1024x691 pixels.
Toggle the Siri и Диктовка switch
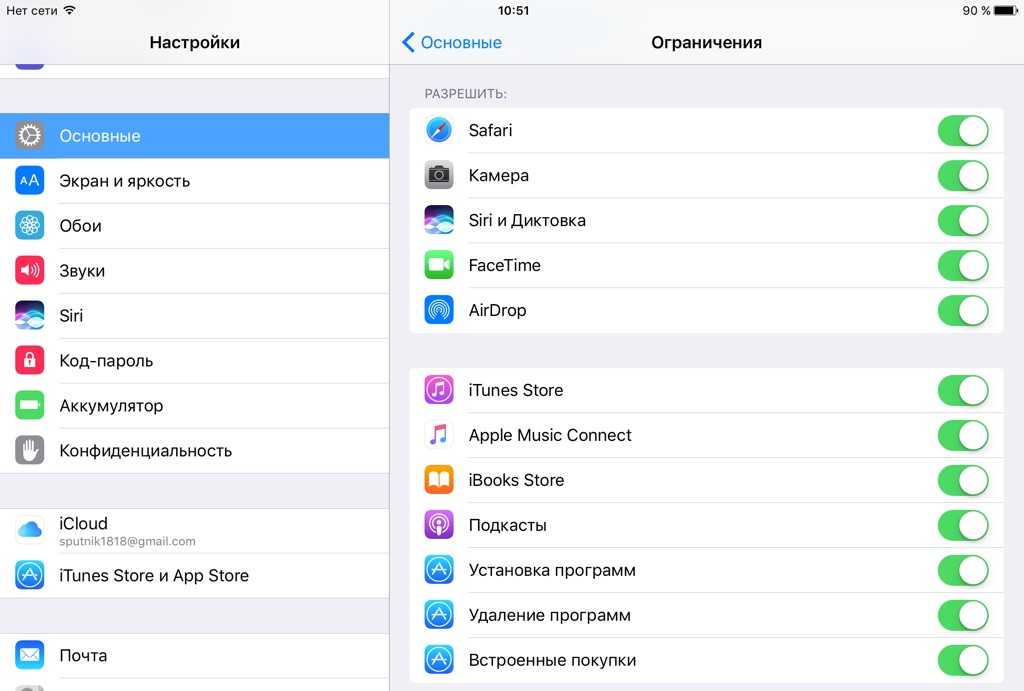pyautogui.click(x=963, y=221)
